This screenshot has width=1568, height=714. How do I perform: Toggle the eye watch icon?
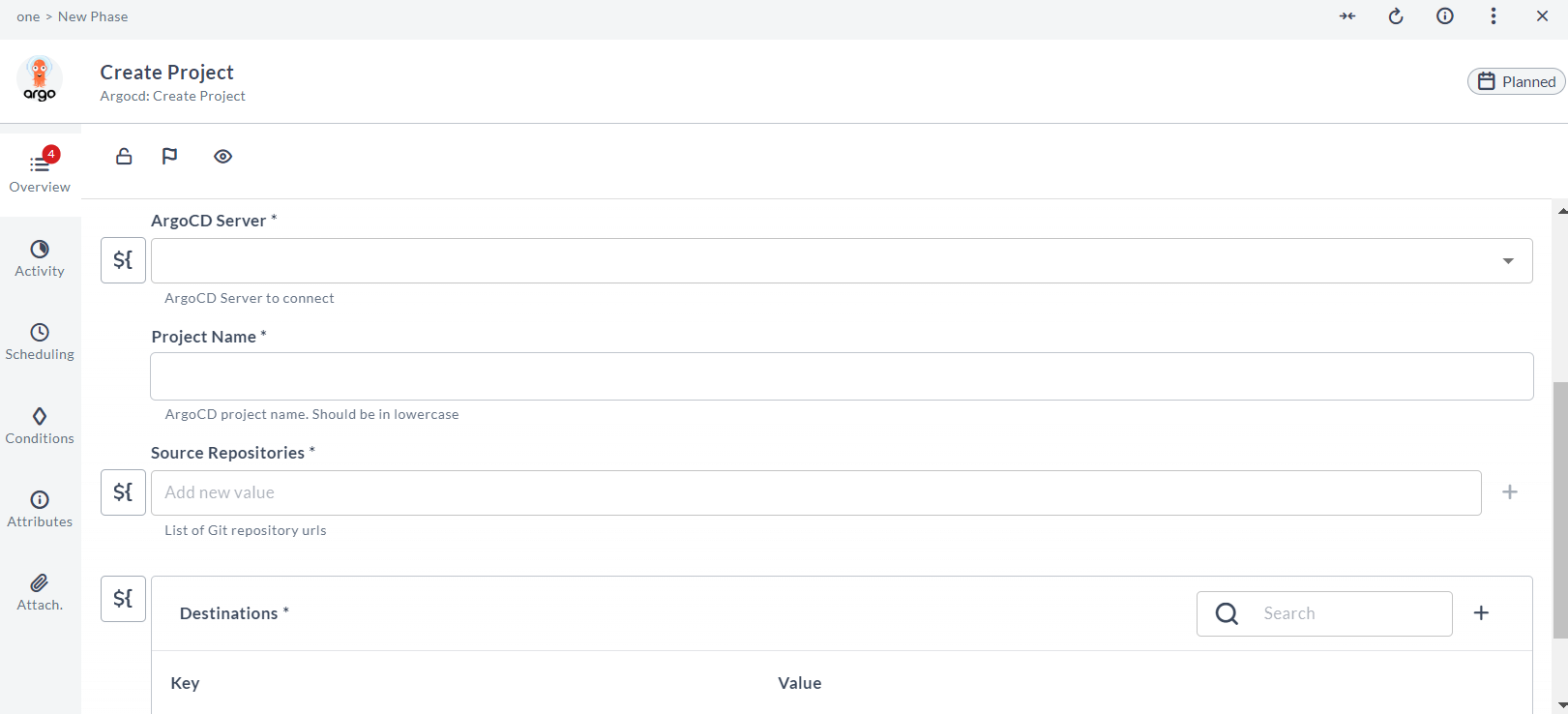pos(222,157)
